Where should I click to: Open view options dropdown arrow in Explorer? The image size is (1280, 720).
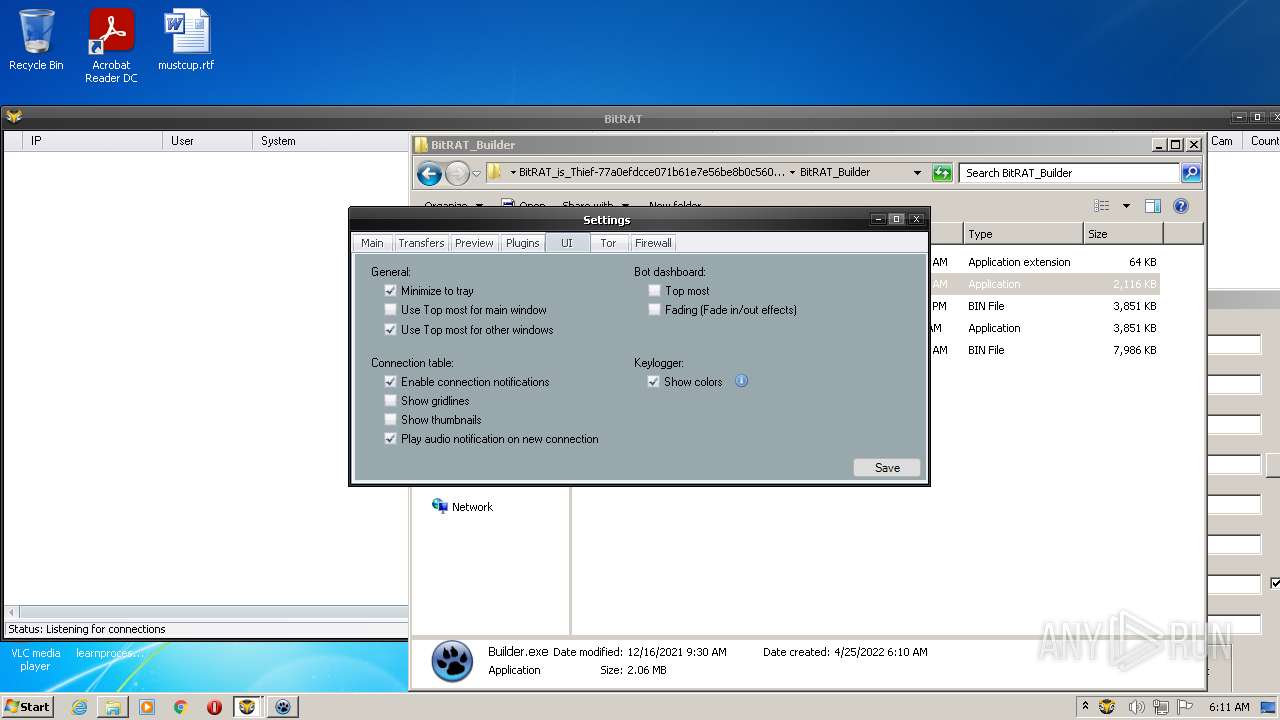[1126, 206]
